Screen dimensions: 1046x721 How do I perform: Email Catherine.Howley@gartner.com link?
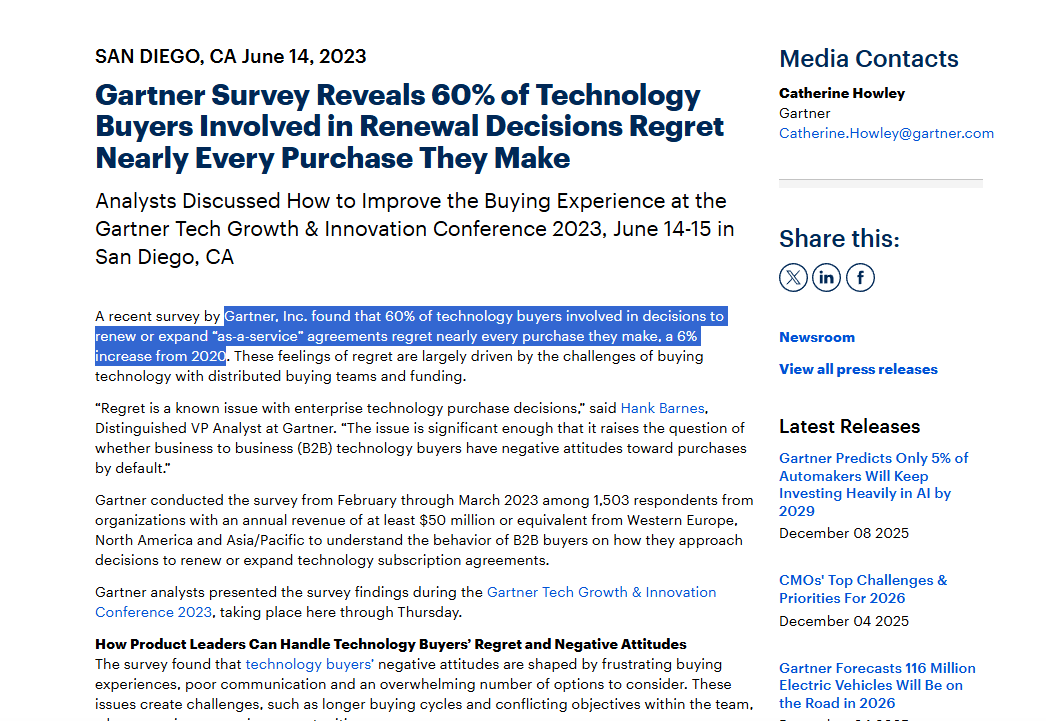point(886,133)
